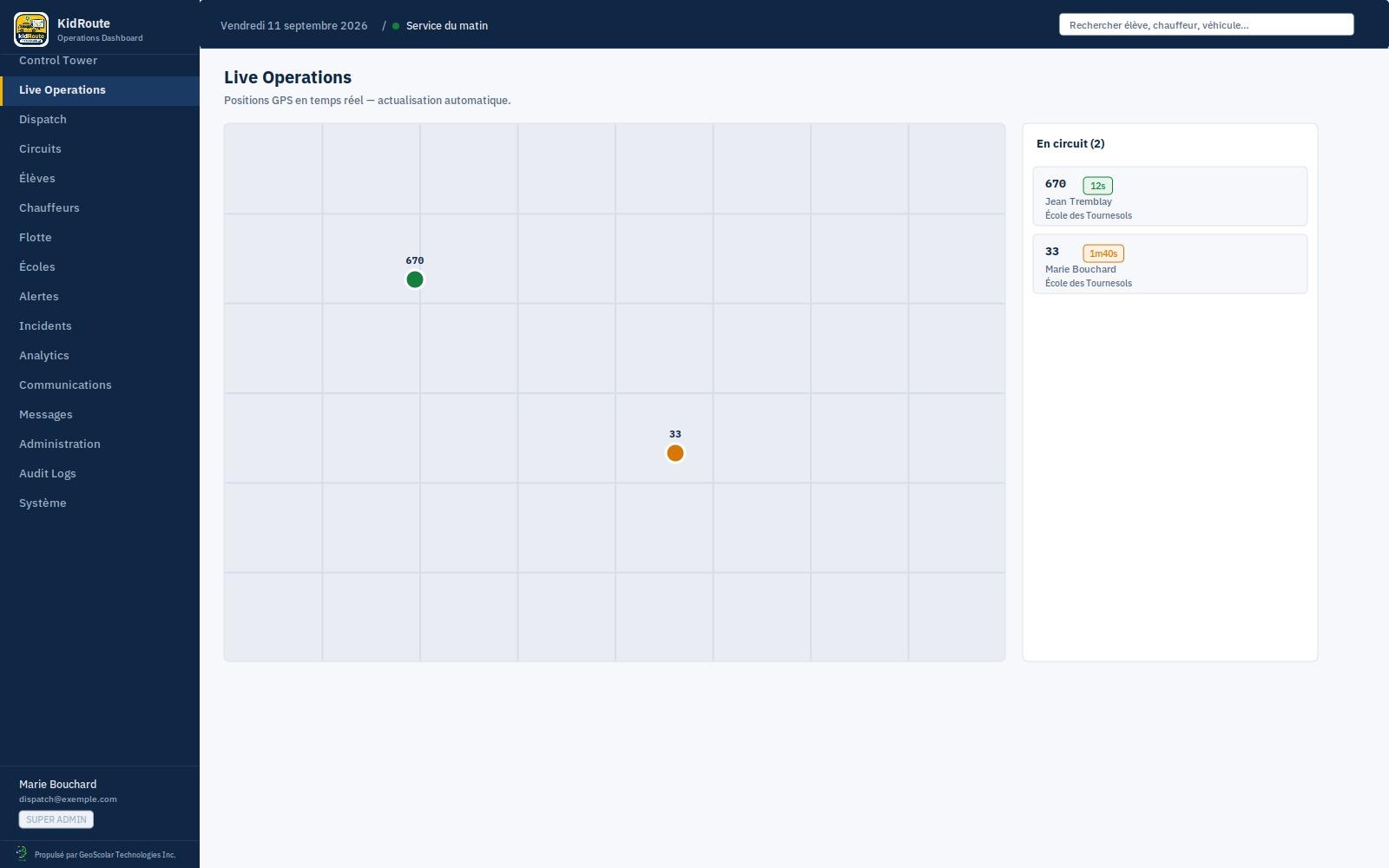Go to Dispatch section

coord(100,120)
